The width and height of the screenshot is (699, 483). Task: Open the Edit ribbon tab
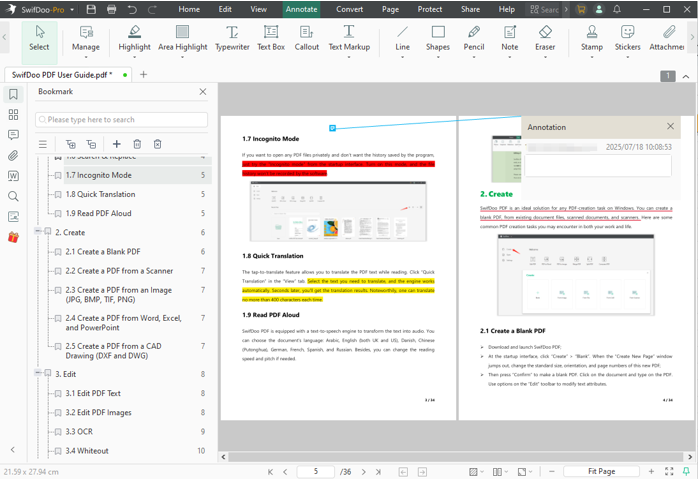225,9
